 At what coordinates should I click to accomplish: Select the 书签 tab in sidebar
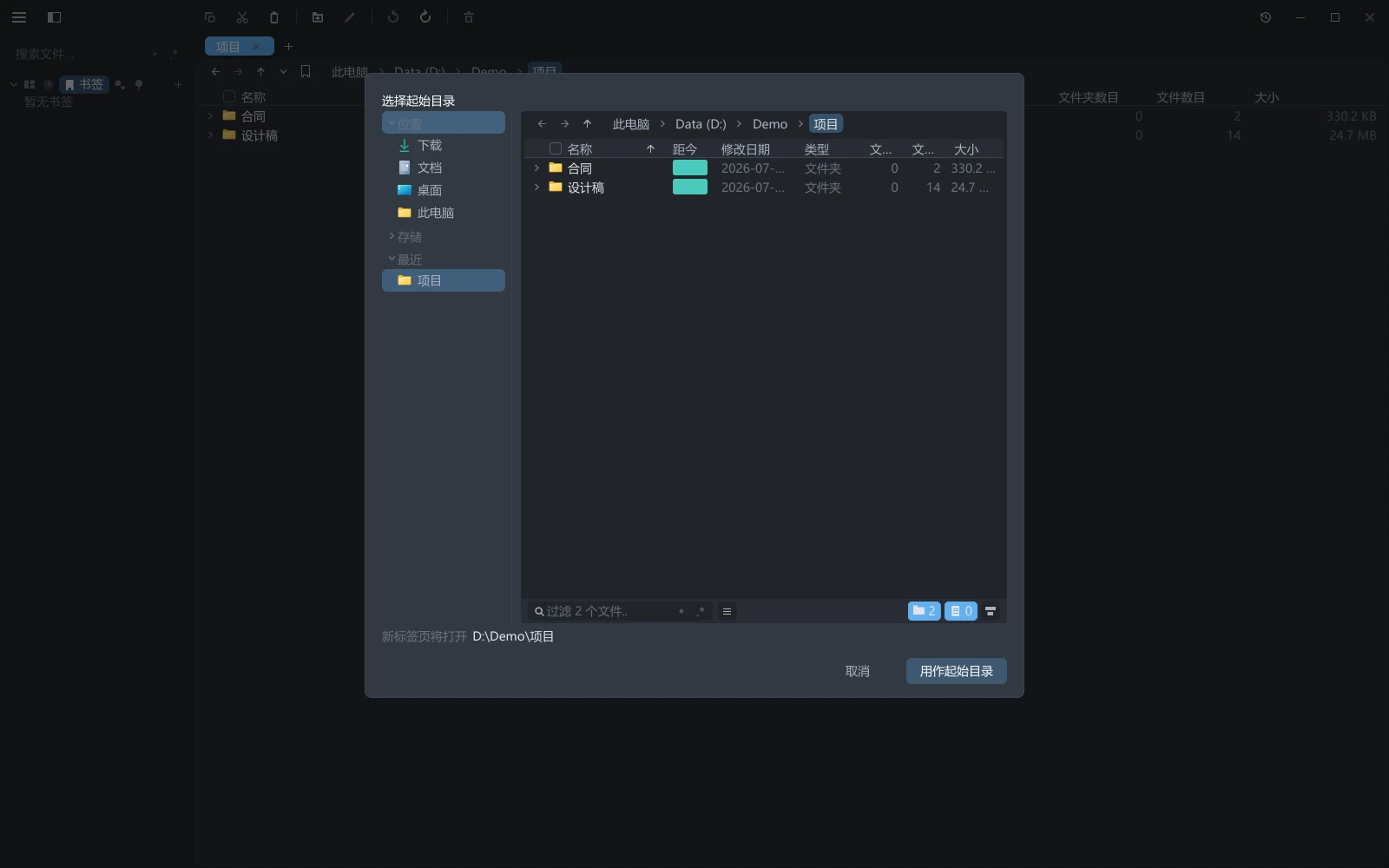[83, 84]
